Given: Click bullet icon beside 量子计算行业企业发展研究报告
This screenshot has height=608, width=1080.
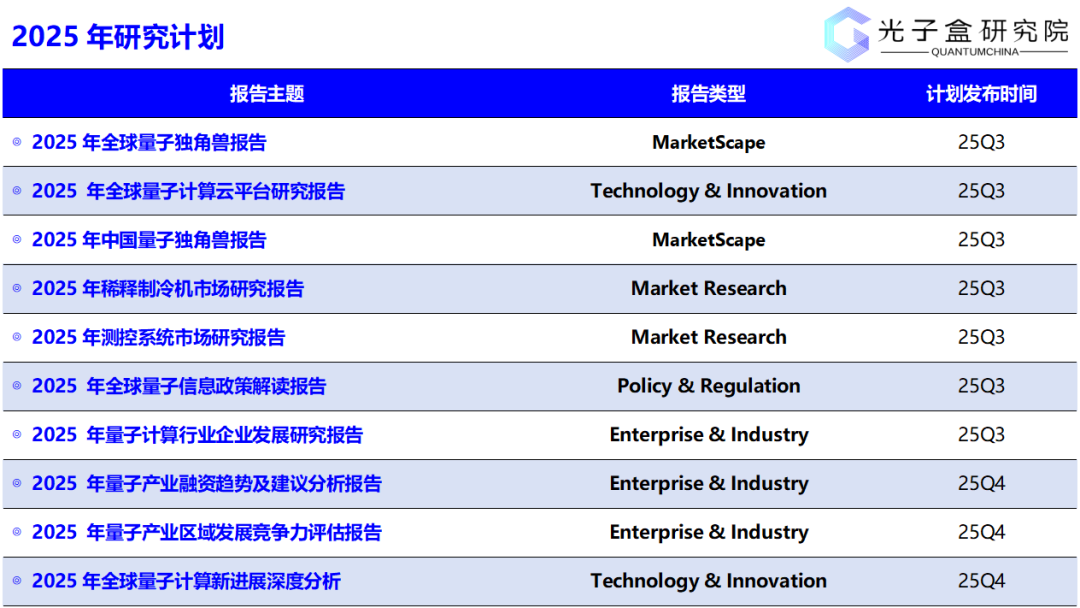Looking at the screenshot, I should tap(17, 434).
